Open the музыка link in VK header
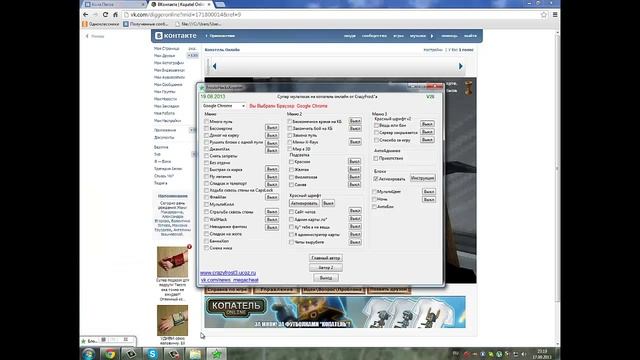Screen dimensions: 640x360 click(418, 36)
